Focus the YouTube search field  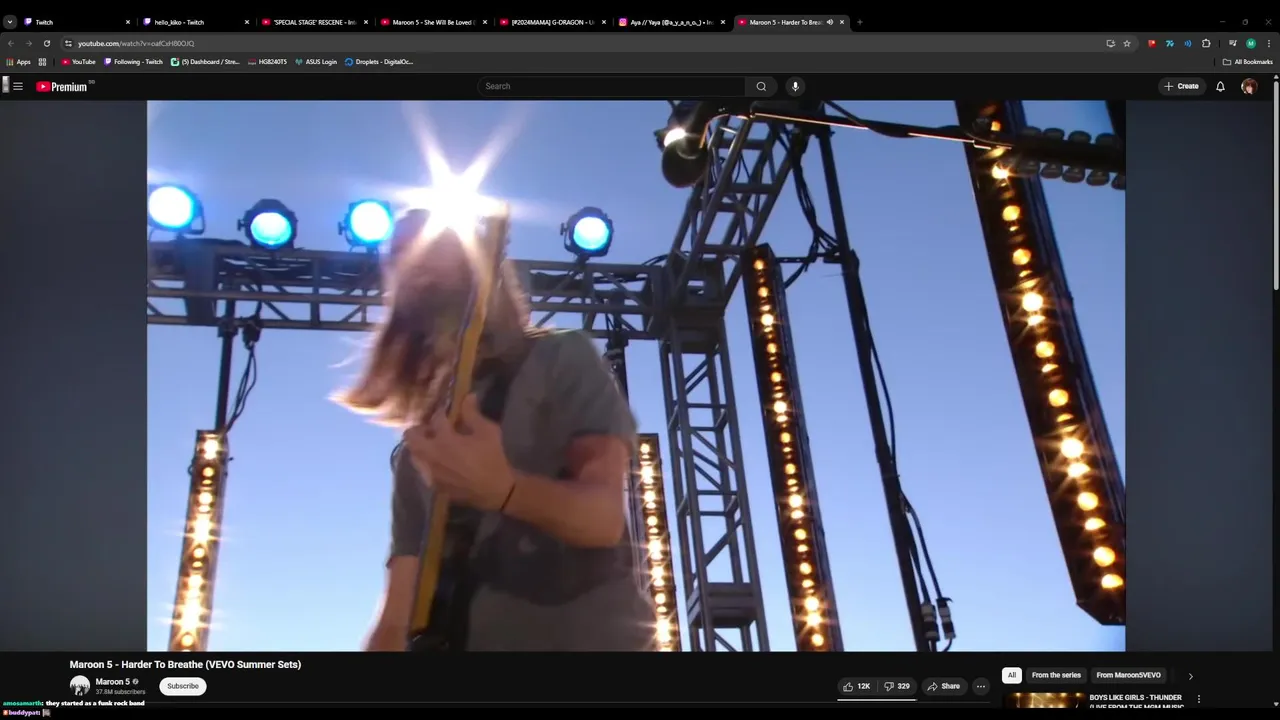[612, 86]
